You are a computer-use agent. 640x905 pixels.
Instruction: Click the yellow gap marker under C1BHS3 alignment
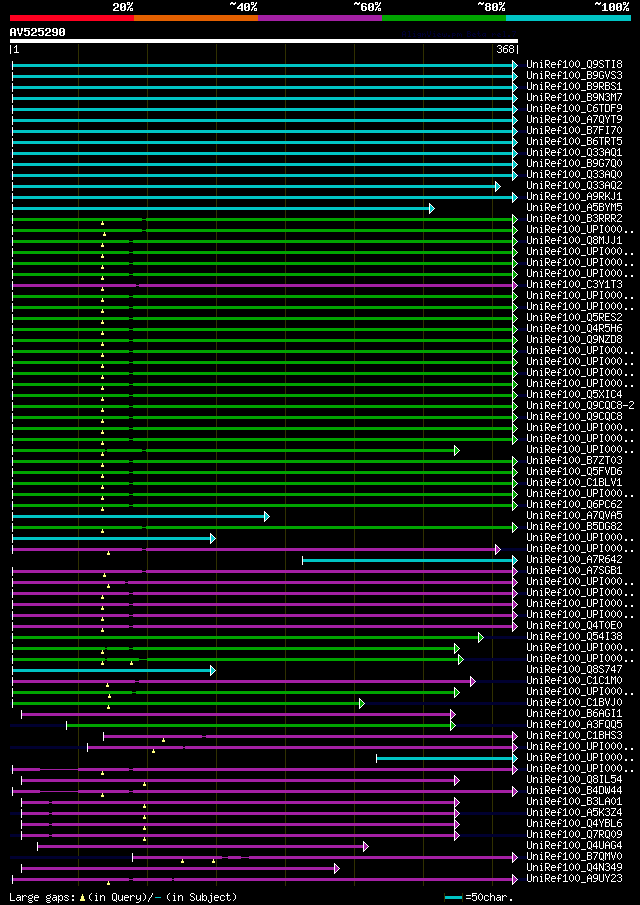click(163, 740)
